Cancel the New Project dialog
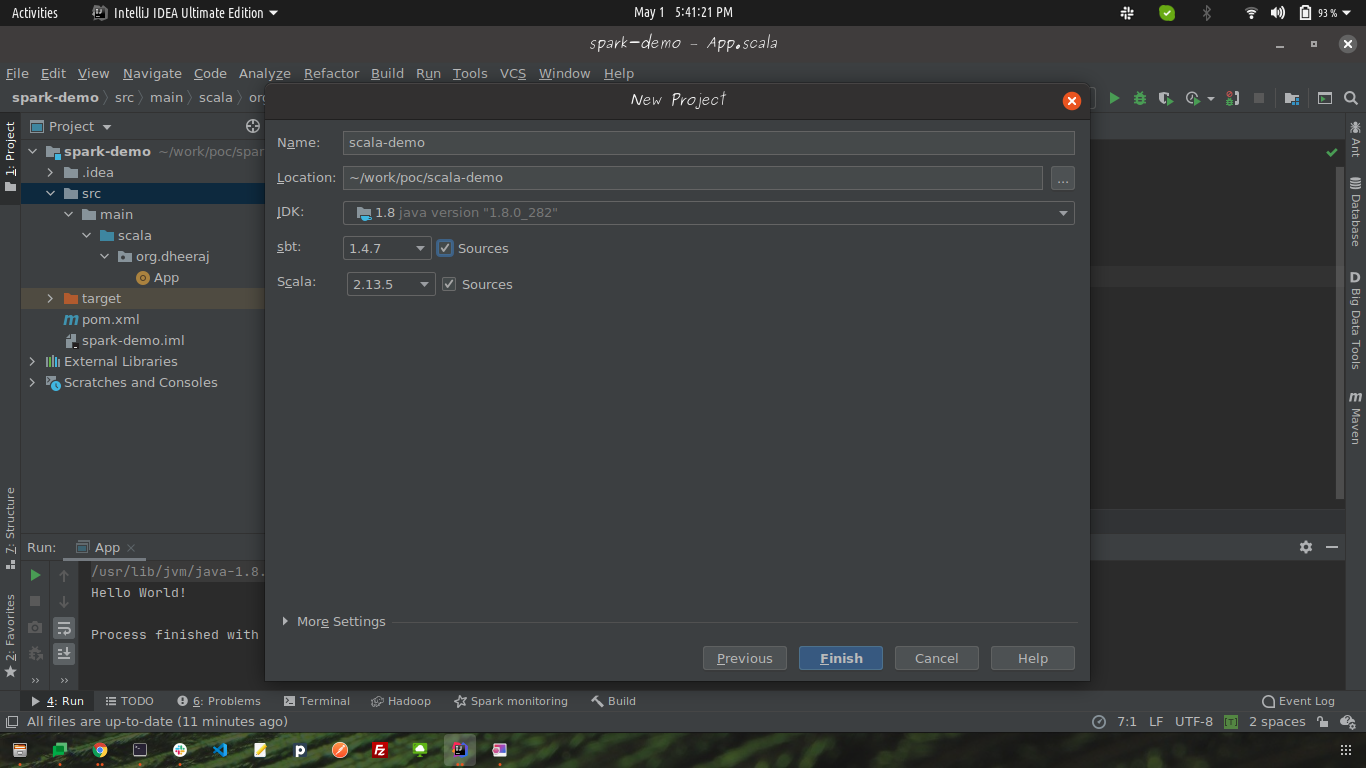 (x=937, y=658)
